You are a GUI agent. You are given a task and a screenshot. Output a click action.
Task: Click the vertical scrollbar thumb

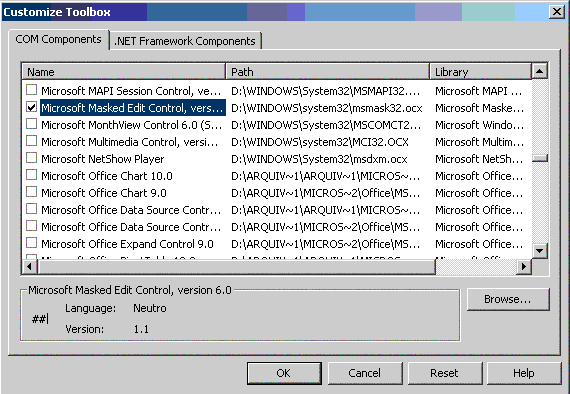(539, 158)
